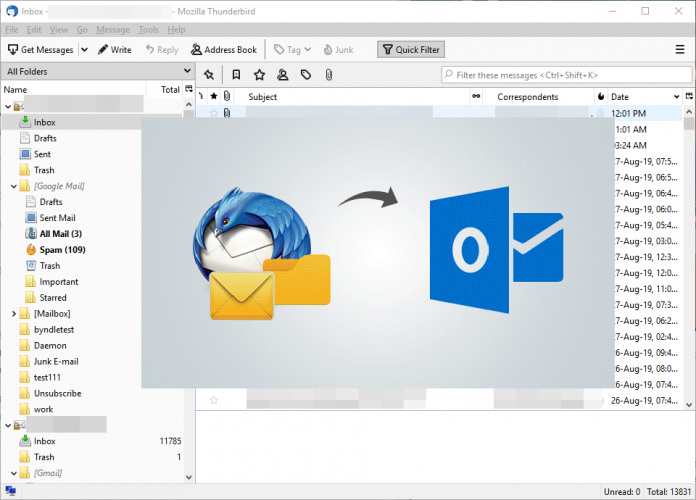Collapse the first mail account
The width and height of the screenshot is (696, 500).
click(8, 107)
